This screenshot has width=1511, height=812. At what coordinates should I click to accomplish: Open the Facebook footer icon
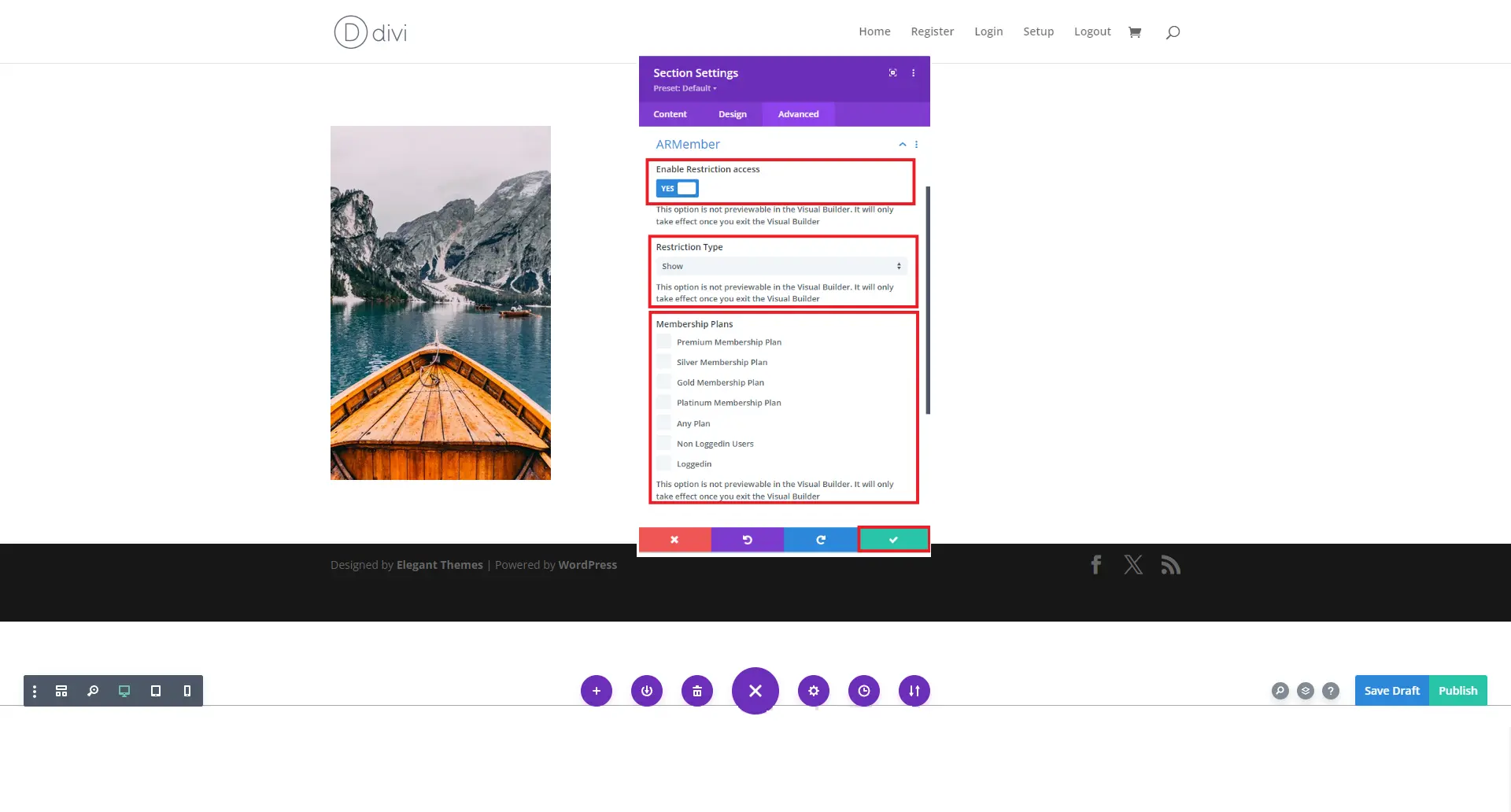coord(1095,565)
